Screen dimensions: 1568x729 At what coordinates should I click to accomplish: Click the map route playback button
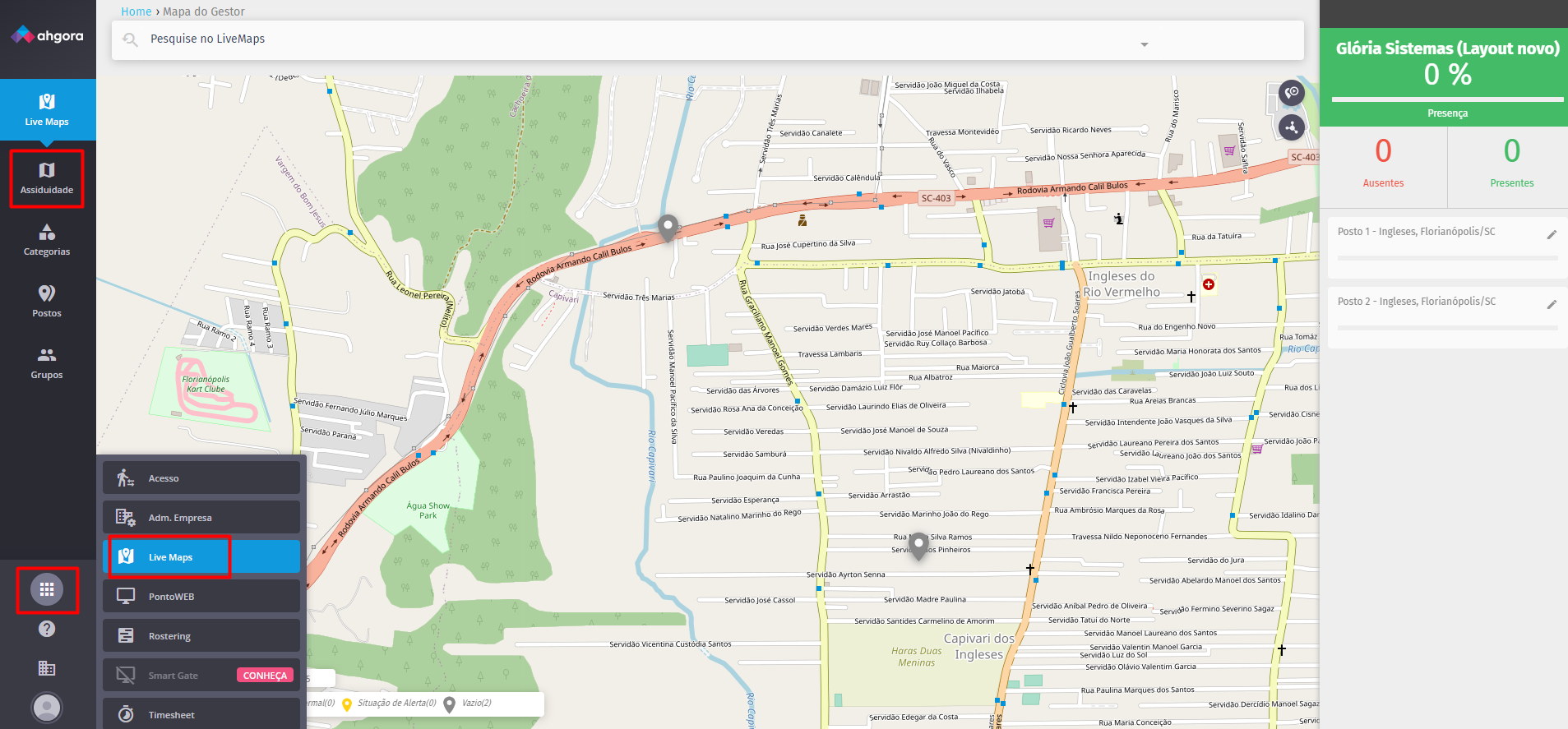click(1292, 93)
